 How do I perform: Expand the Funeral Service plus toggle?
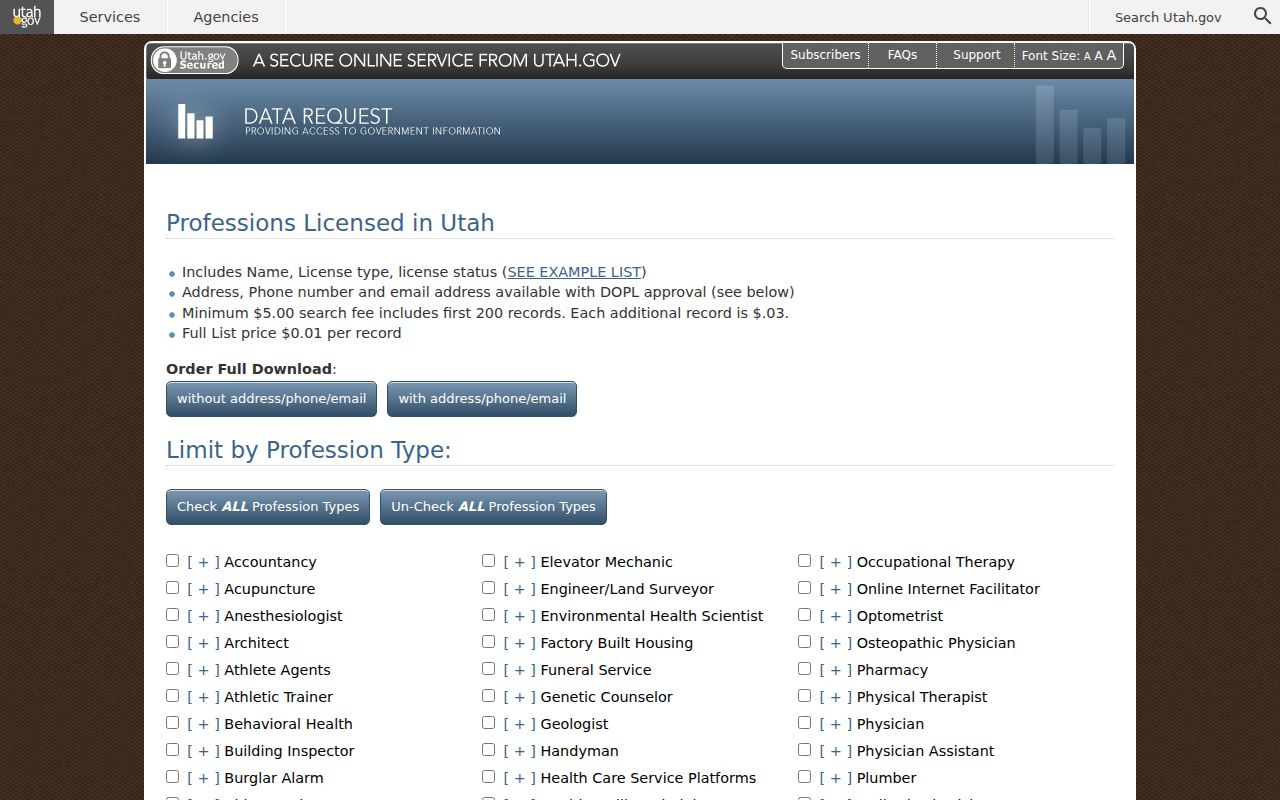point(519,670)
